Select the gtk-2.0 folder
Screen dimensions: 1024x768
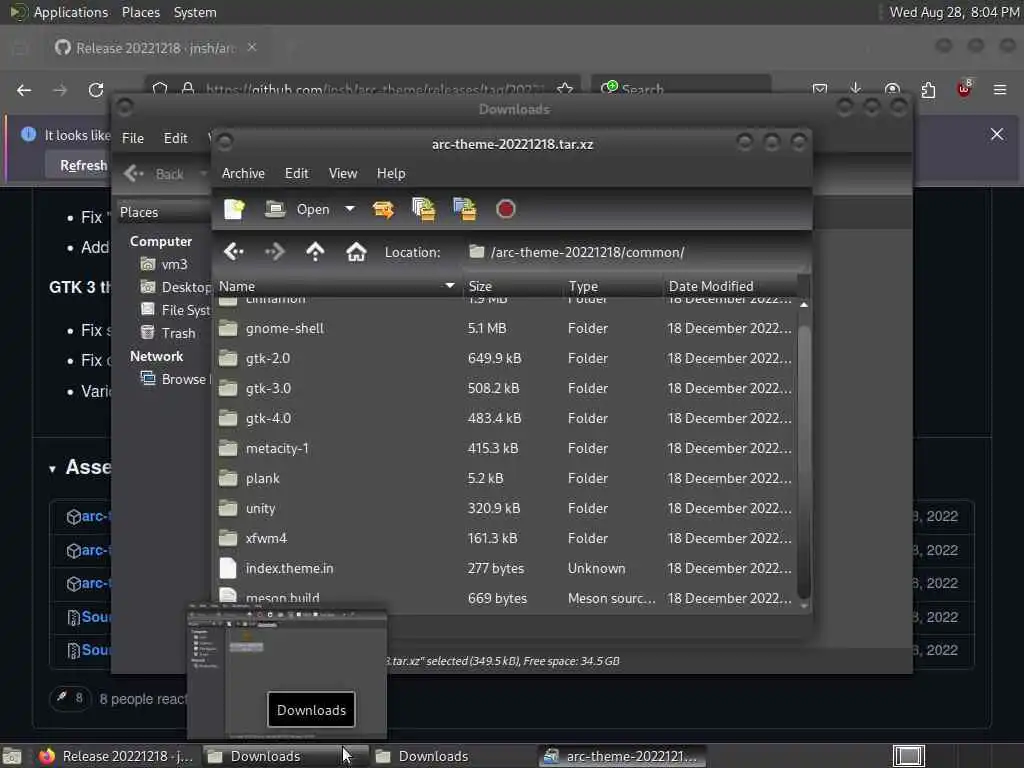(505, 359)
